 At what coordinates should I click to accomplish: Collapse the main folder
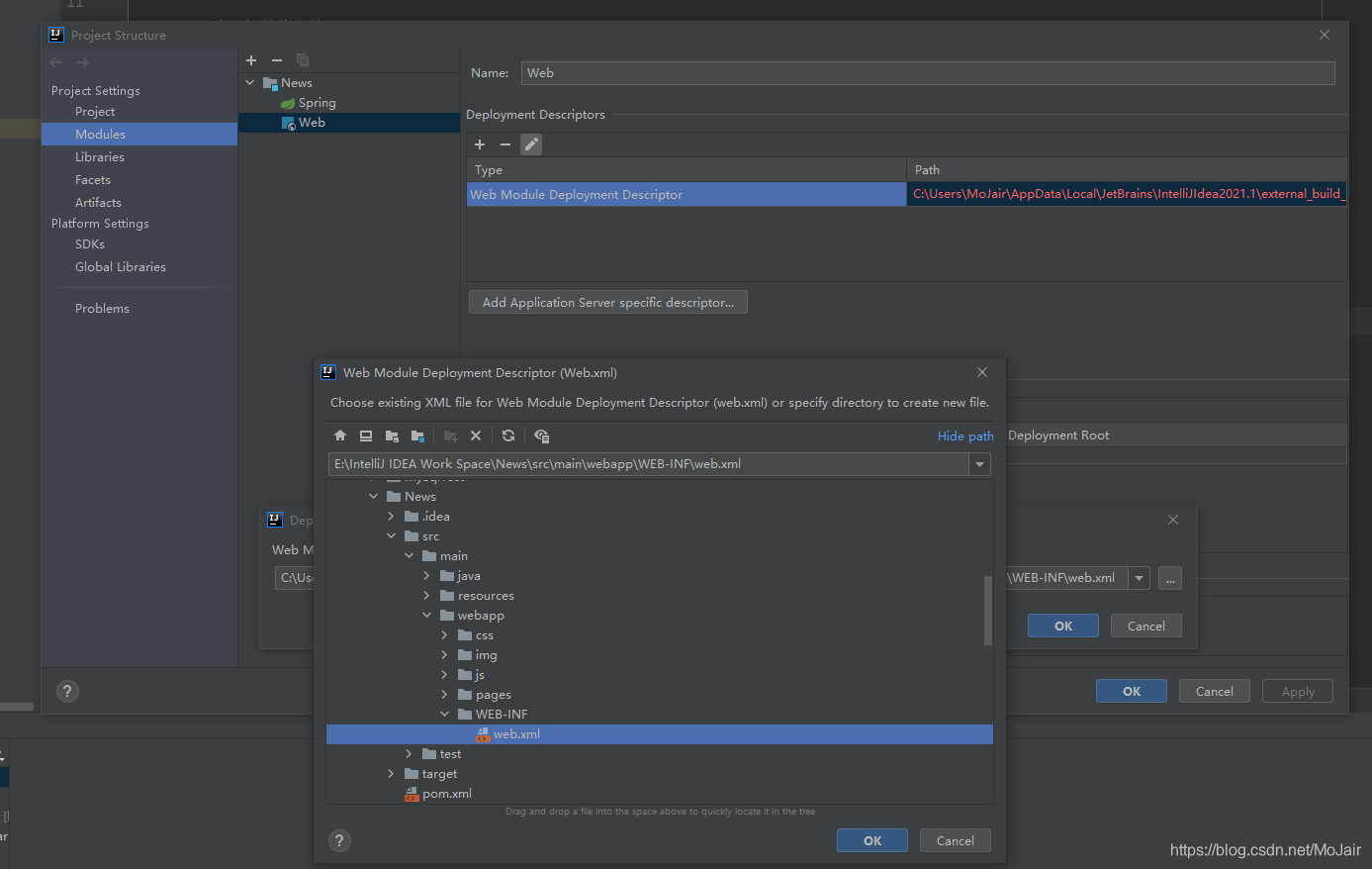(410, 556)
